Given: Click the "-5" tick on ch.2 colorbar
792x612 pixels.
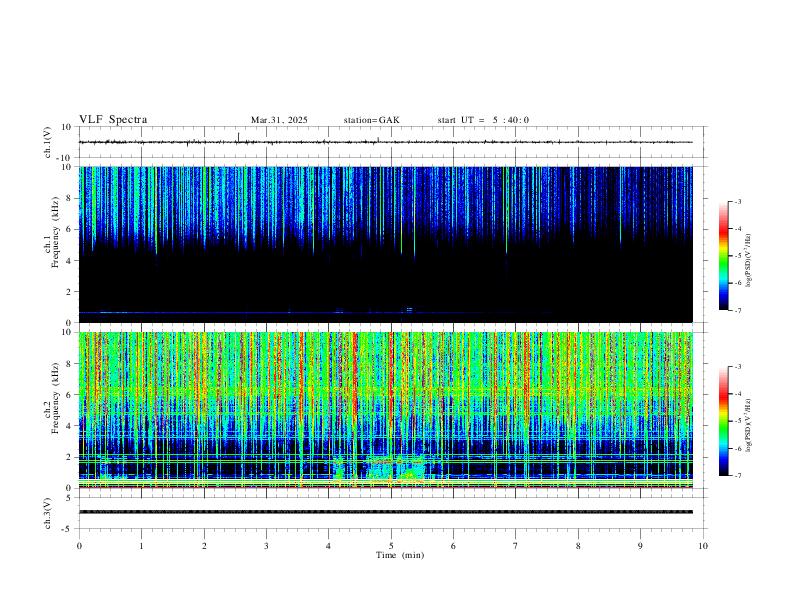Looking at the screenshot, I should 738,421.
